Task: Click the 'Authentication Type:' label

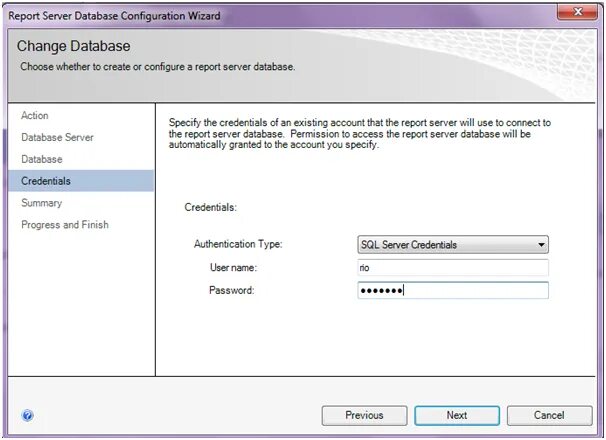Action: pos(238,244)
